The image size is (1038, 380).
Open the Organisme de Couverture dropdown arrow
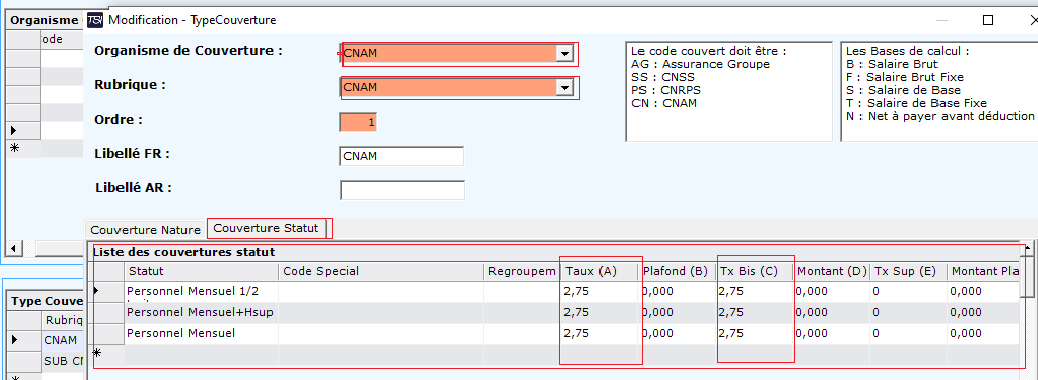pos(564,54)
